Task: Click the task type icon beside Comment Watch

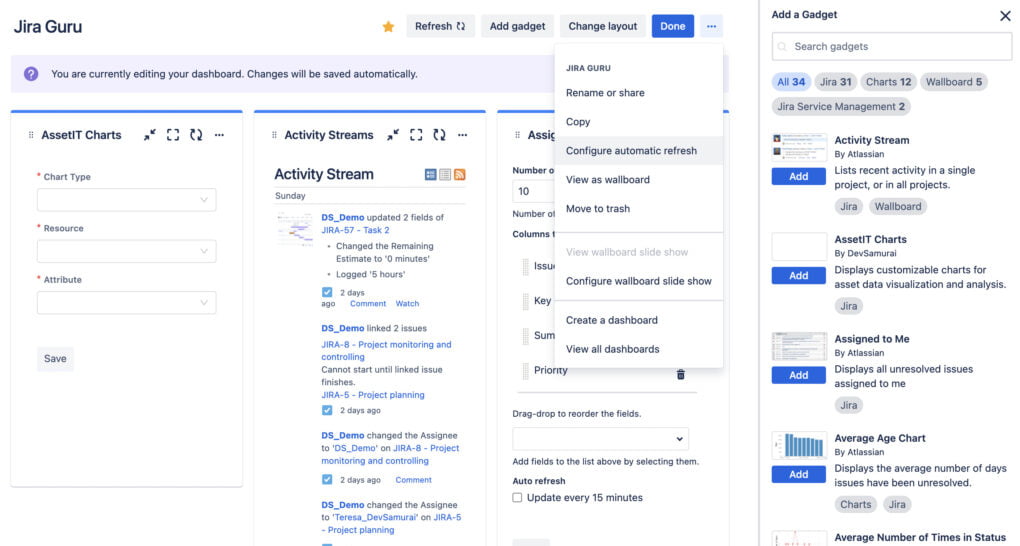Action: click(327, 292)
